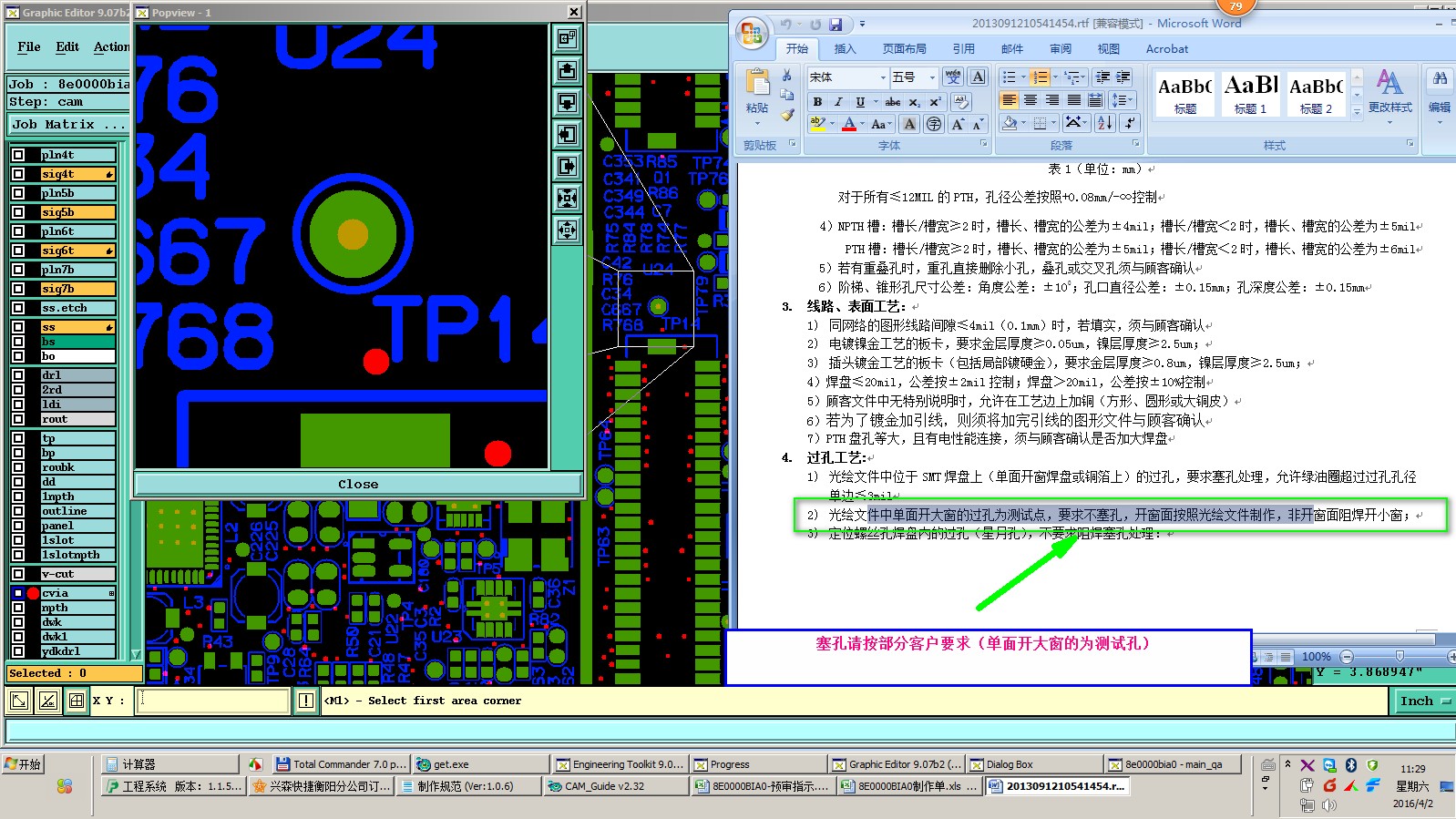Open the File menu in Graphic Editor
This screenshot has width=1456, height=819.
pos(29,46)
